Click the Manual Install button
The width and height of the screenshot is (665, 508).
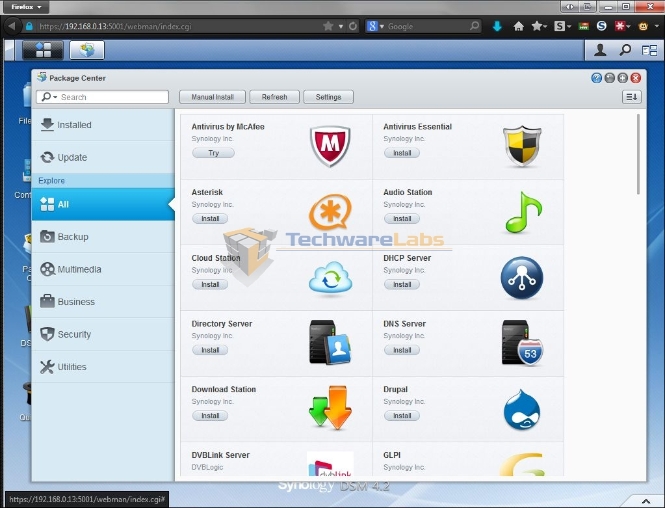[212, 97]
